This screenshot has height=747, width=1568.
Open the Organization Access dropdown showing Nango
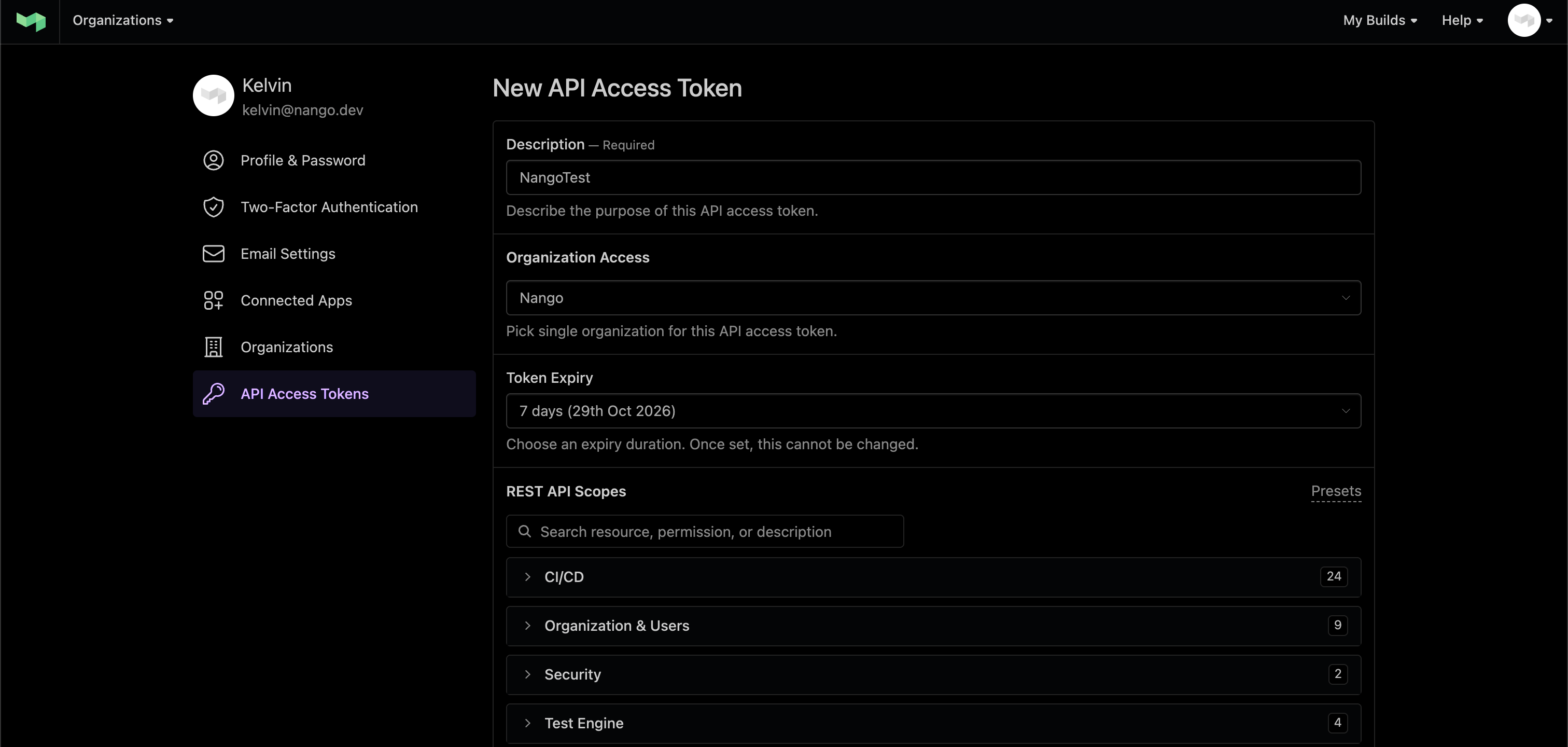(933, 298)
